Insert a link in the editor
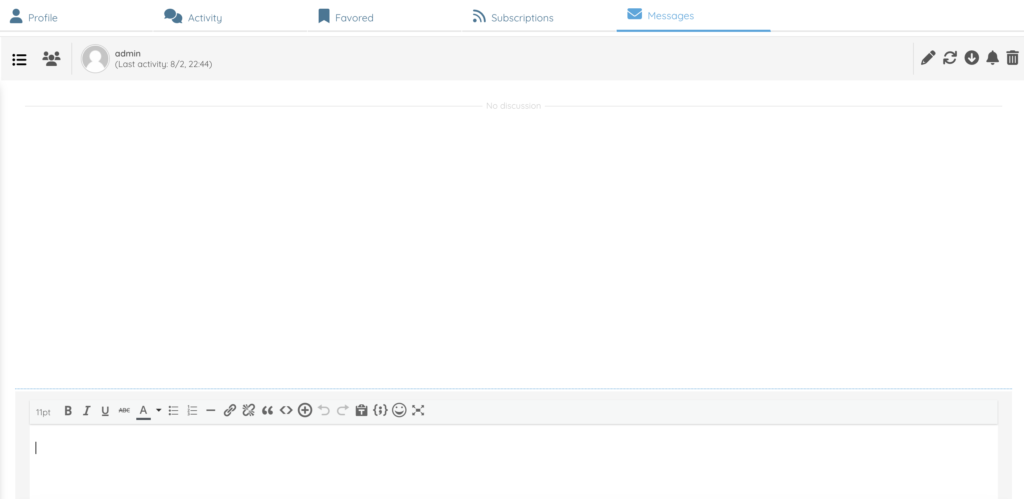The image size is (1024, 499). pos(230,410)
